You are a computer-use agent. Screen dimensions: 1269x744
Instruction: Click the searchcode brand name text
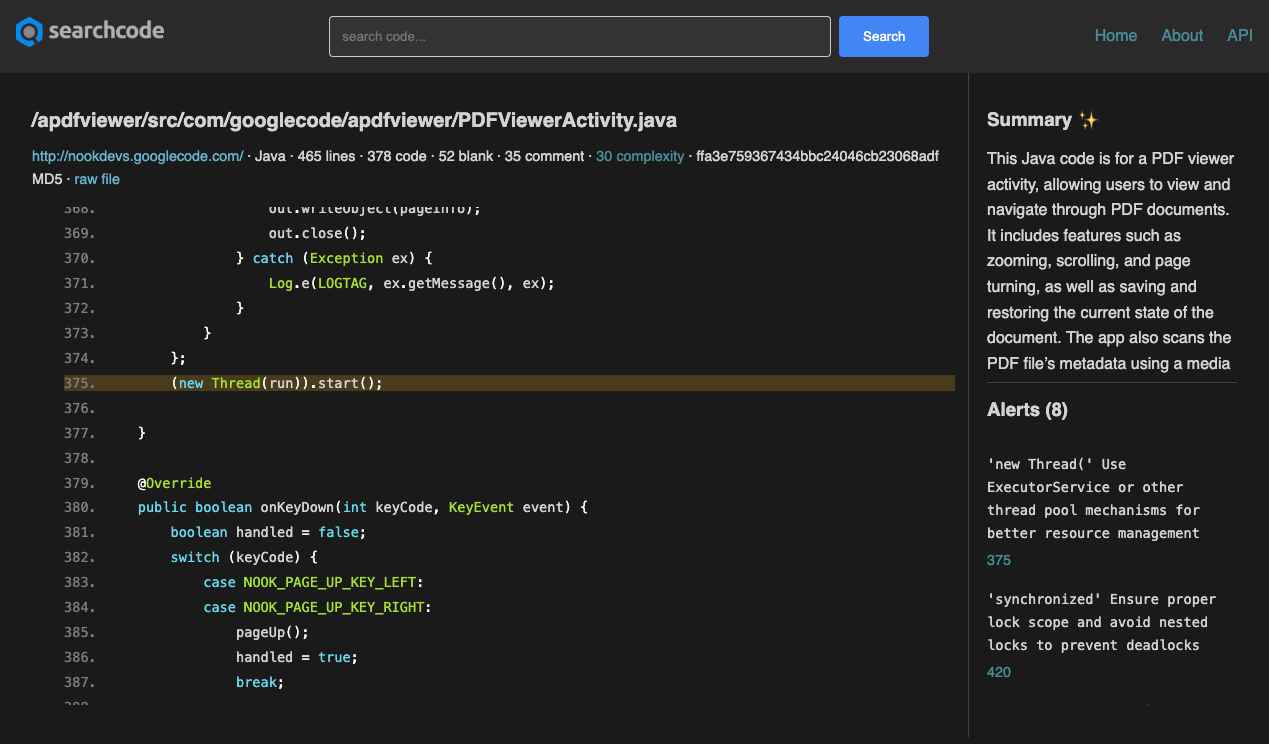[106, 32]
